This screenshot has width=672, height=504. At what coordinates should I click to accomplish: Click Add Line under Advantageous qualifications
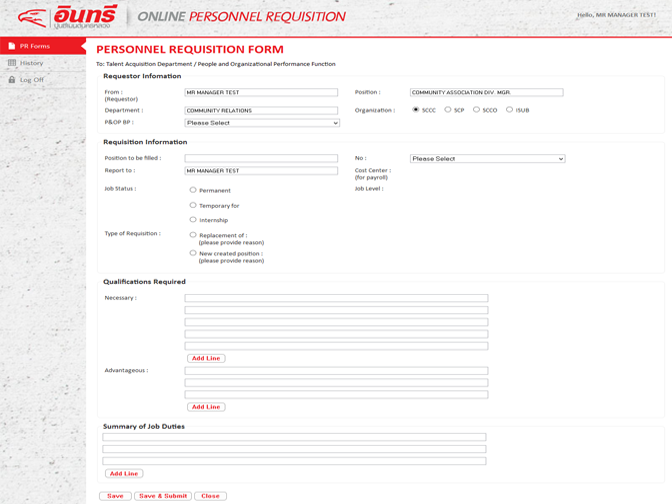pos(206,407)
